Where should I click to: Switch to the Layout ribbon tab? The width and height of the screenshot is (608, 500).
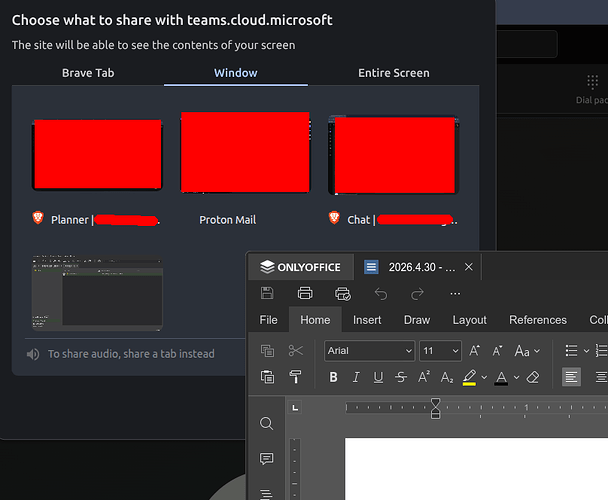click(469, 320)
